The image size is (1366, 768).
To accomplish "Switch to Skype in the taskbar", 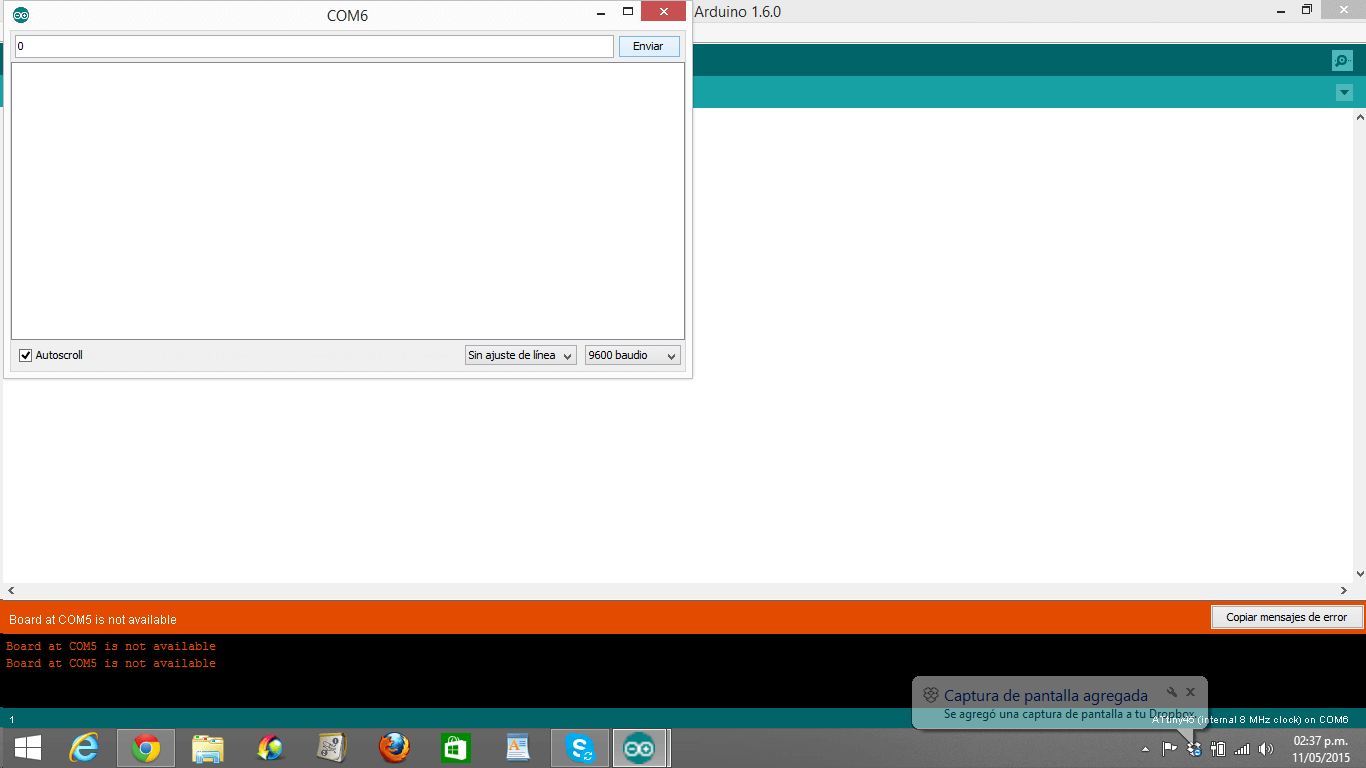I will 580,748.
